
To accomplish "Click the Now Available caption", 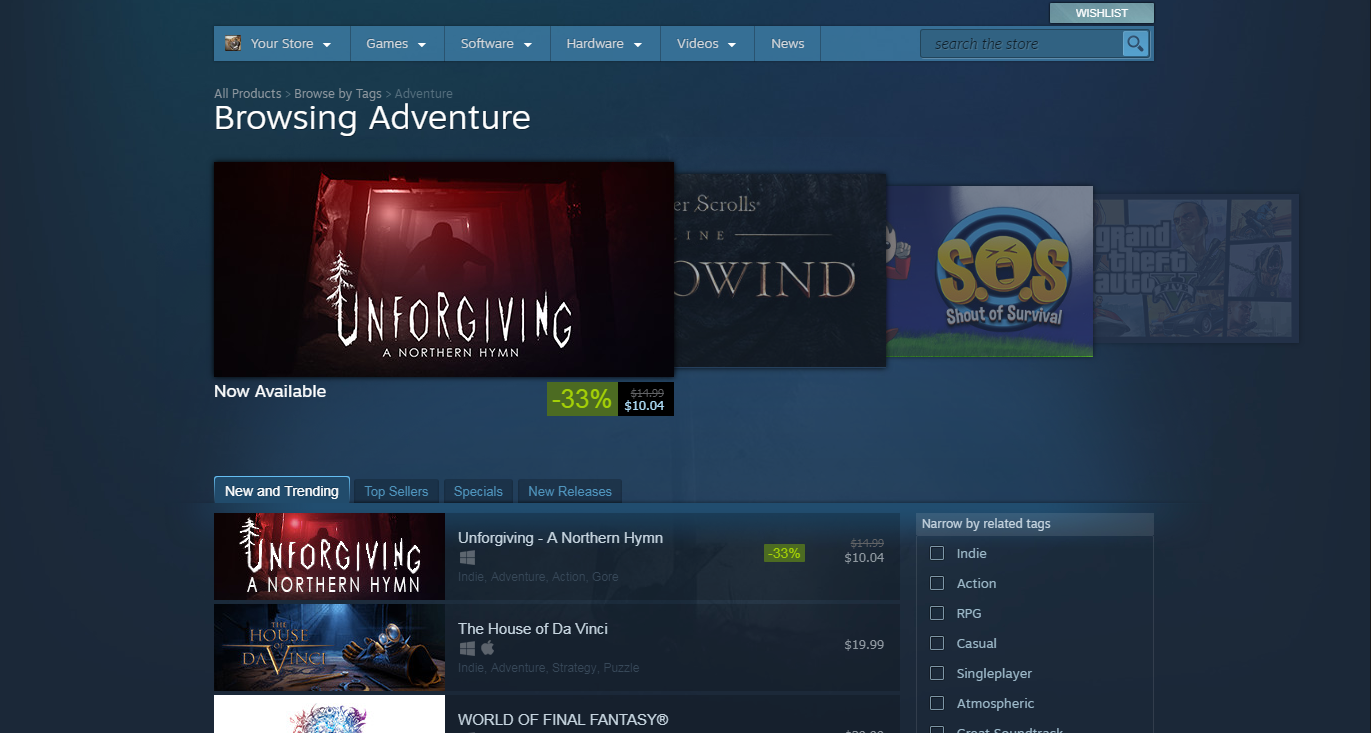I will [270, 392].
